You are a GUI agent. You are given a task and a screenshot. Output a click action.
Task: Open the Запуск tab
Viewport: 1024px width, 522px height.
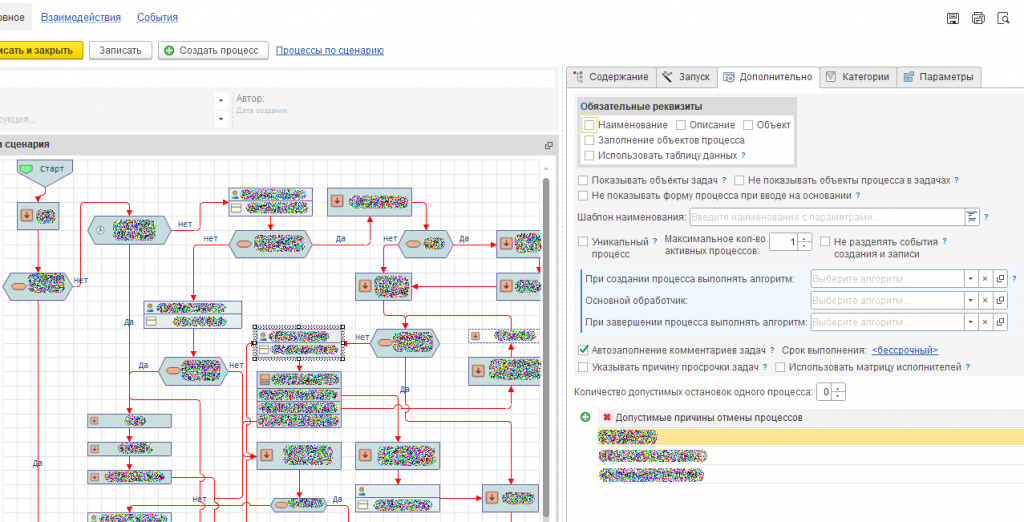(x=686, y=77)
